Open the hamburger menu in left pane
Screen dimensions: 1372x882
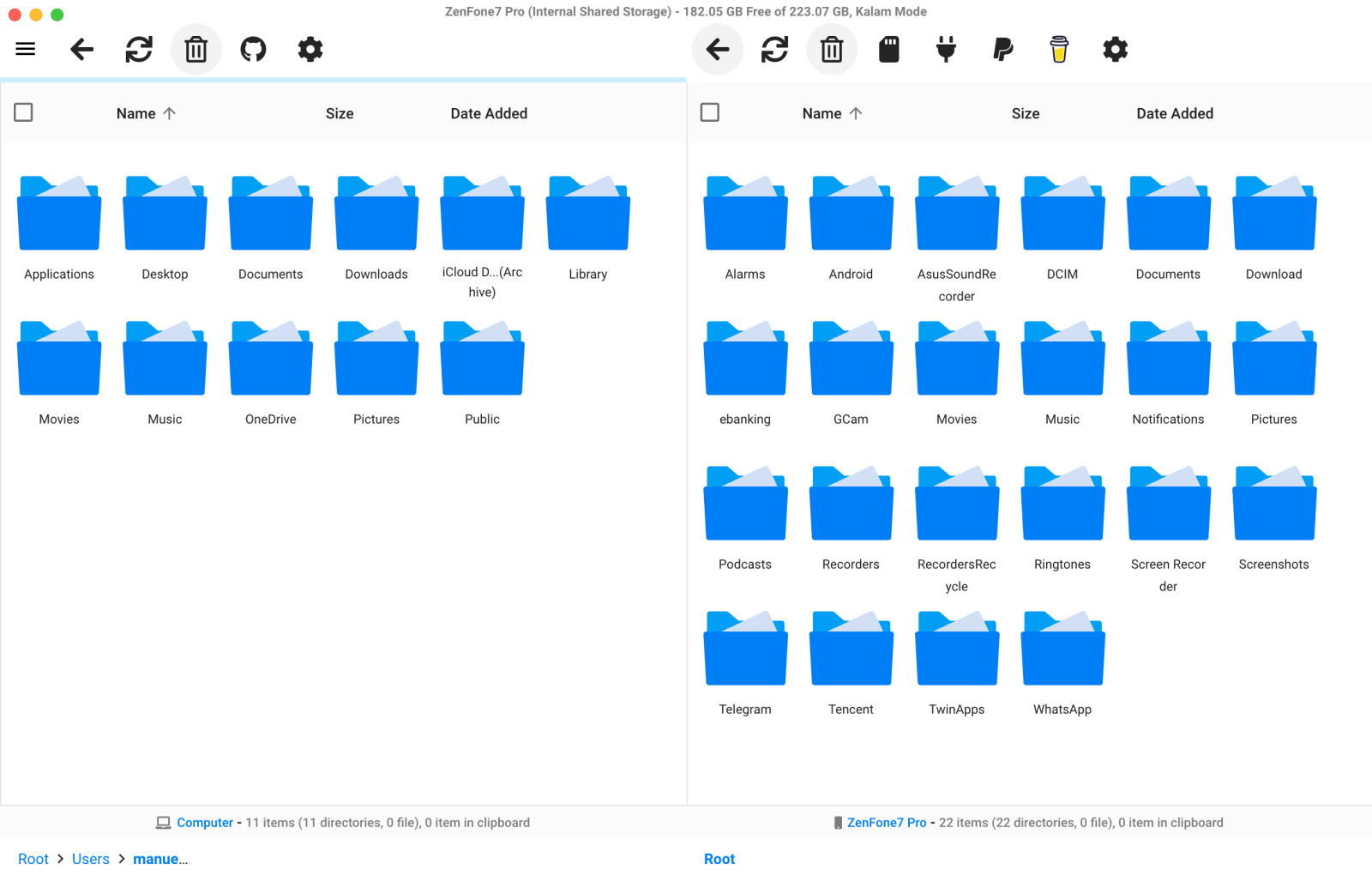[x=26, y=49]
